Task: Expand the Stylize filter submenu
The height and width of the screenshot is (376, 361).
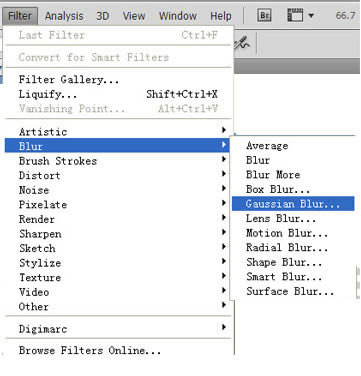Action: point(117,263)
